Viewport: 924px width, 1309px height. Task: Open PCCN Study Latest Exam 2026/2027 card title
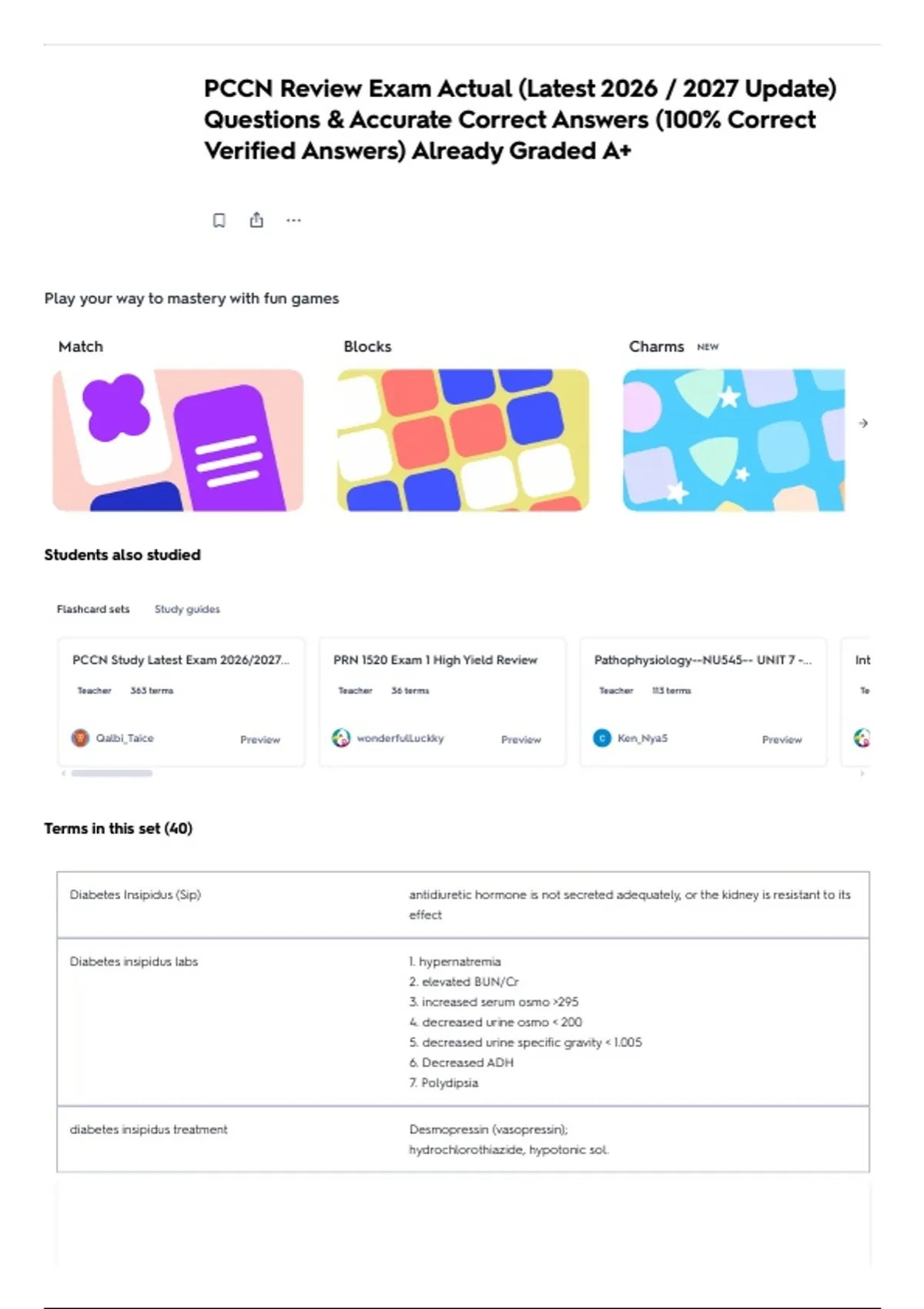(x=181, y=660)
